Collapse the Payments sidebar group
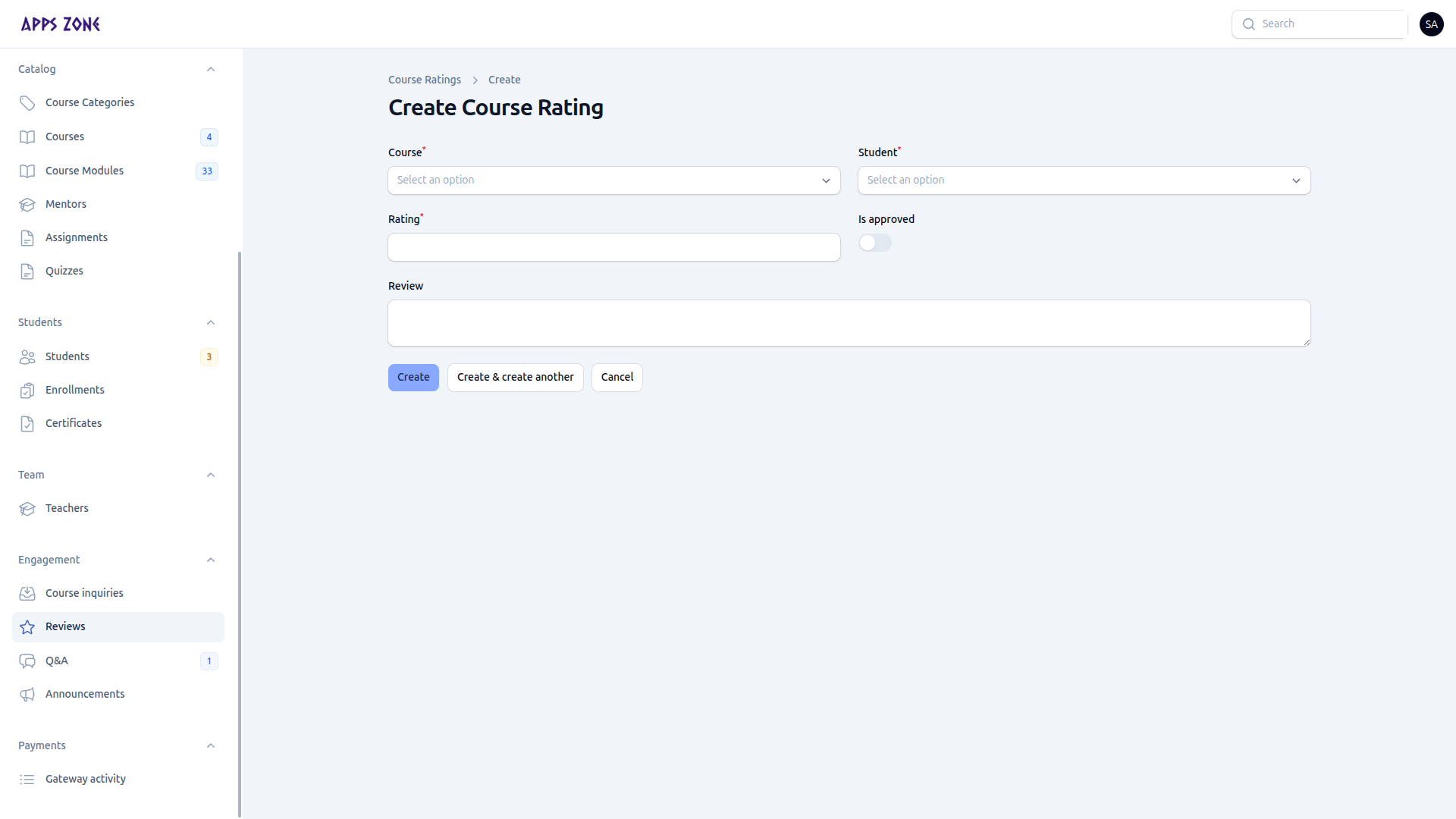1456x819 pixels. [x=211, y=745]
